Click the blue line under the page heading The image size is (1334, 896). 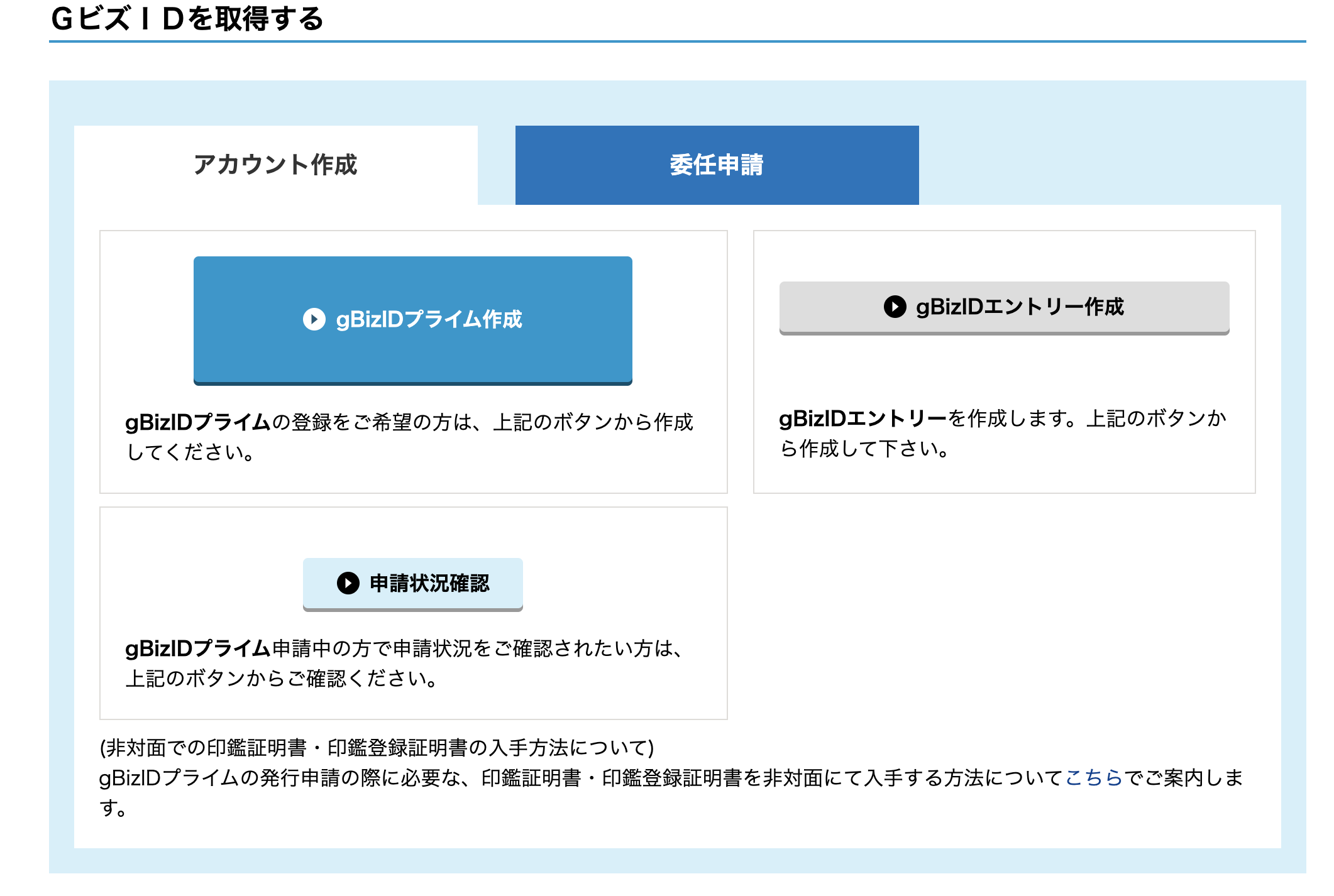(677, 41)
